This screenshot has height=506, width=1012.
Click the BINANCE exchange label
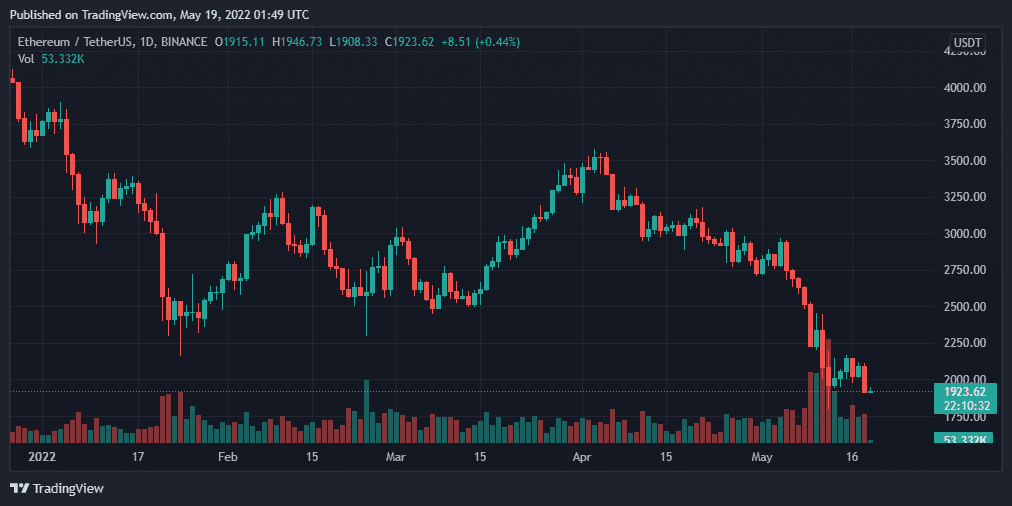(x=187, y=42)
